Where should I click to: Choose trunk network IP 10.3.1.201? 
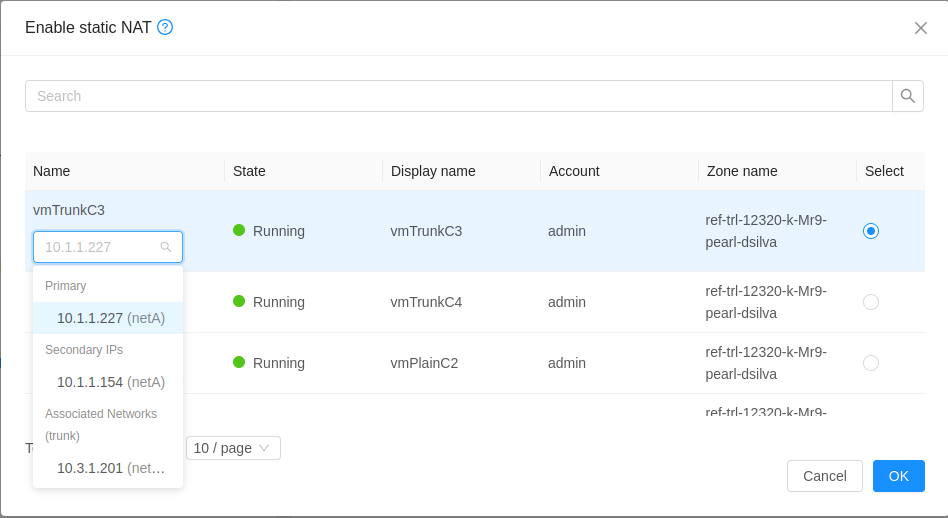click(108, 468)
